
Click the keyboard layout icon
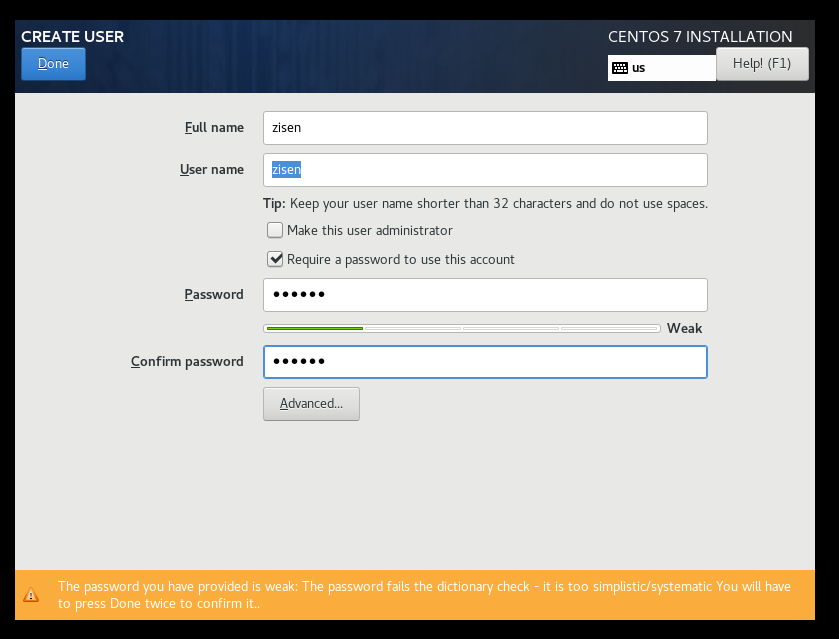[620, 68]
